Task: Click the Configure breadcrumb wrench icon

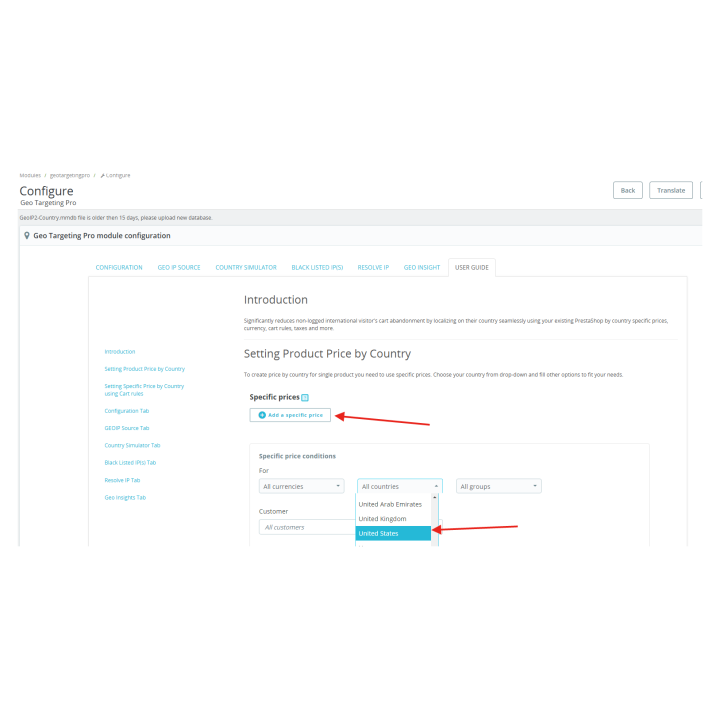Action: point(102,175)
